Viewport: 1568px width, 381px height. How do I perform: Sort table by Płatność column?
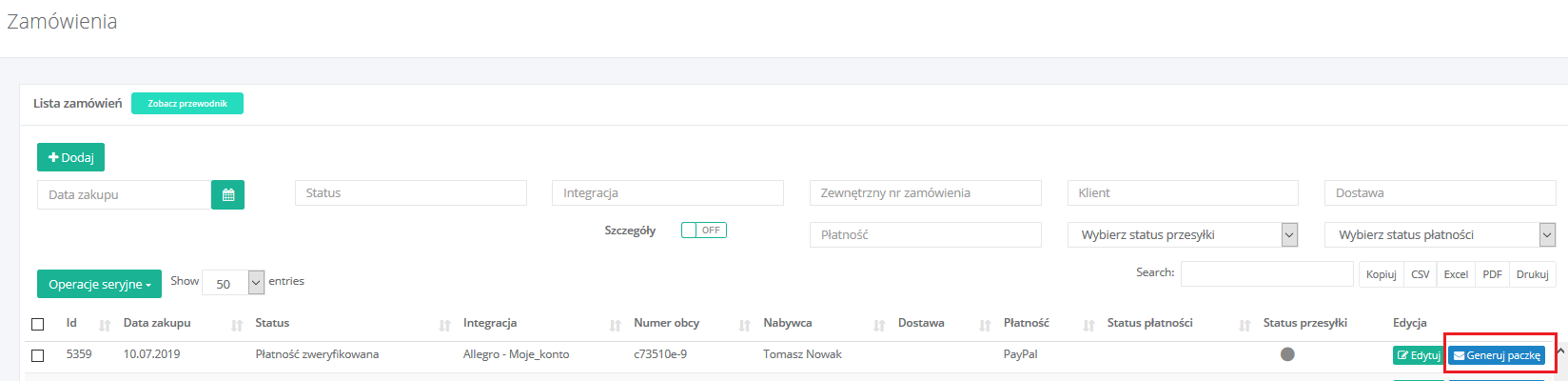[x=1027, y=323]
